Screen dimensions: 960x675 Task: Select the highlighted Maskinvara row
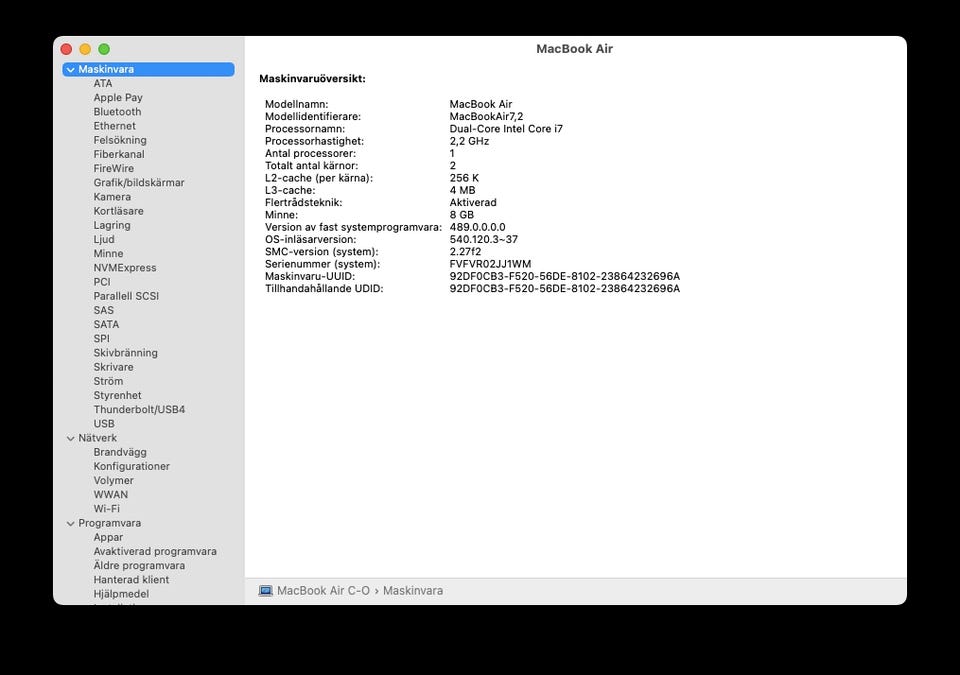pos(148,69)
